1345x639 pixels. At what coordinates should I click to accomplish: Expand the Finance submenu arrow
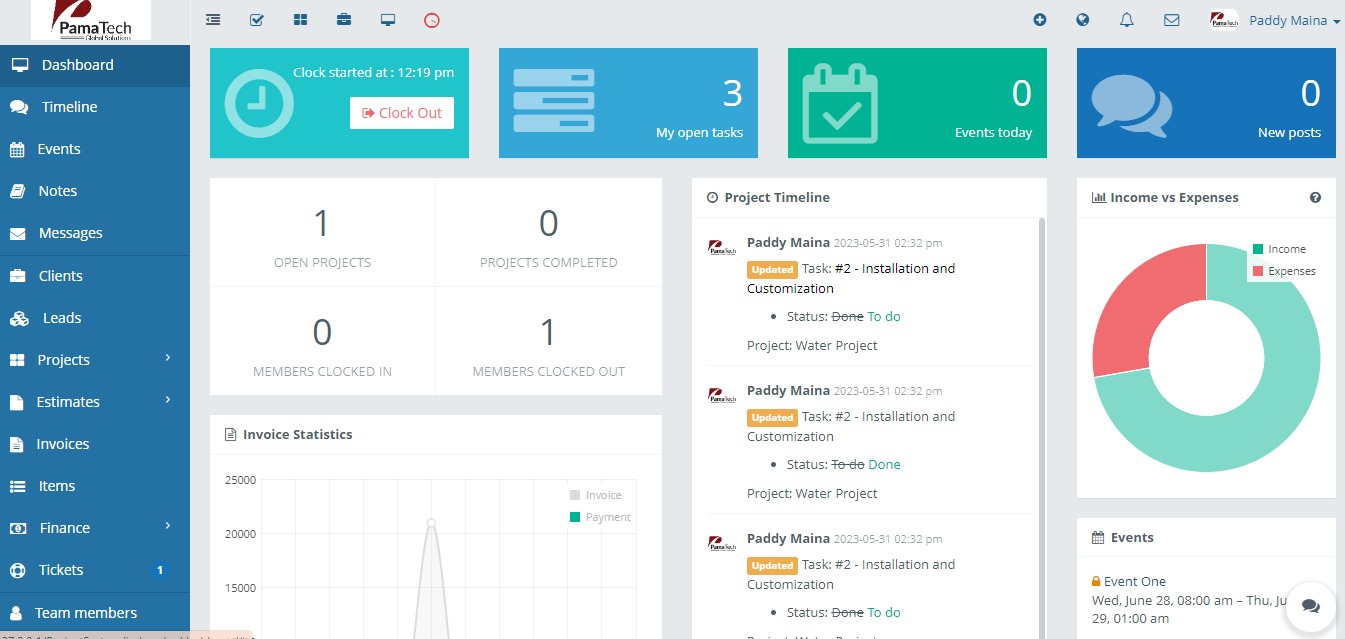tap(168, 526)
